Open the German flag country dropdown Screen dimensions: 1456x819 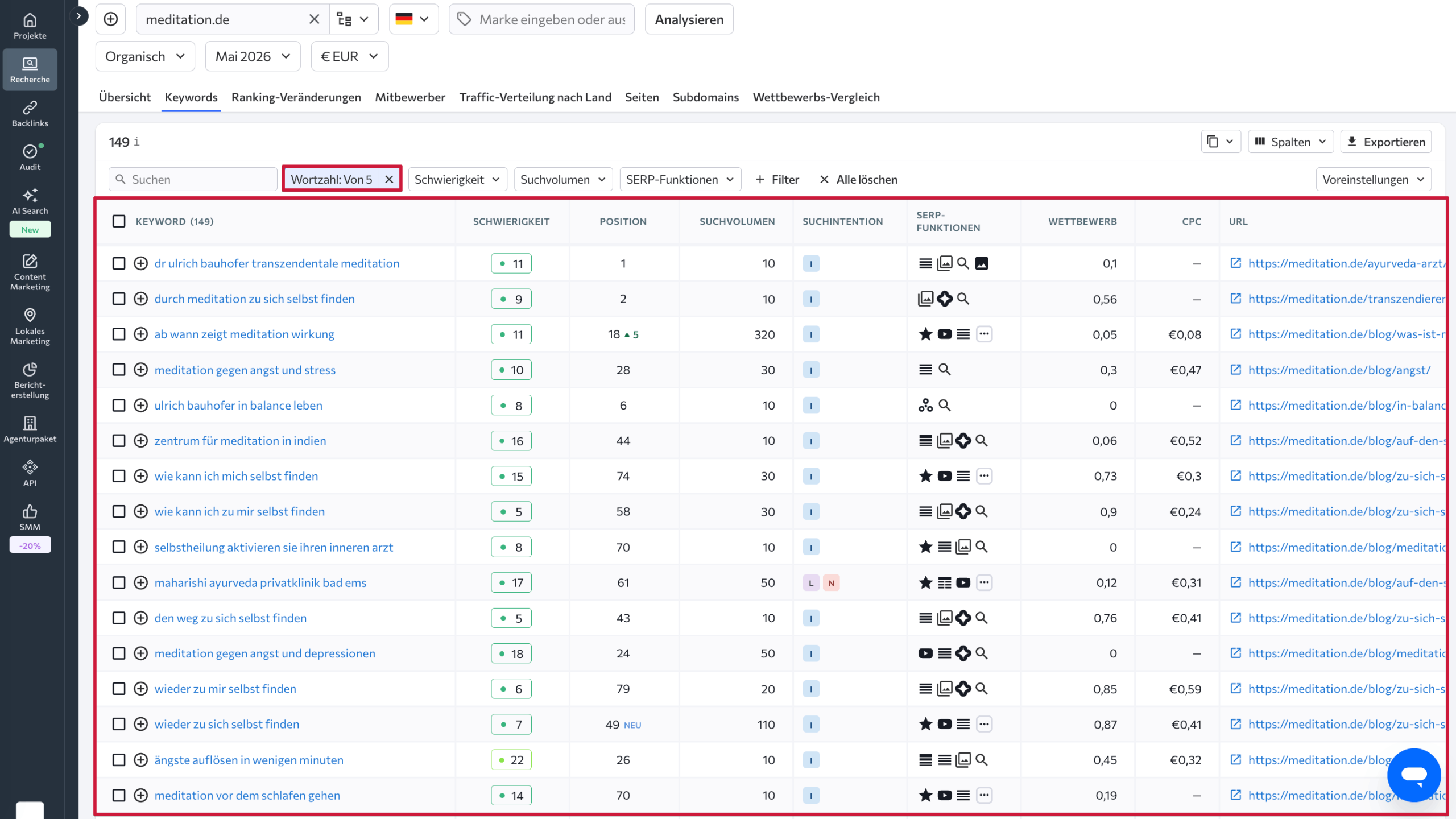point(413,19)
